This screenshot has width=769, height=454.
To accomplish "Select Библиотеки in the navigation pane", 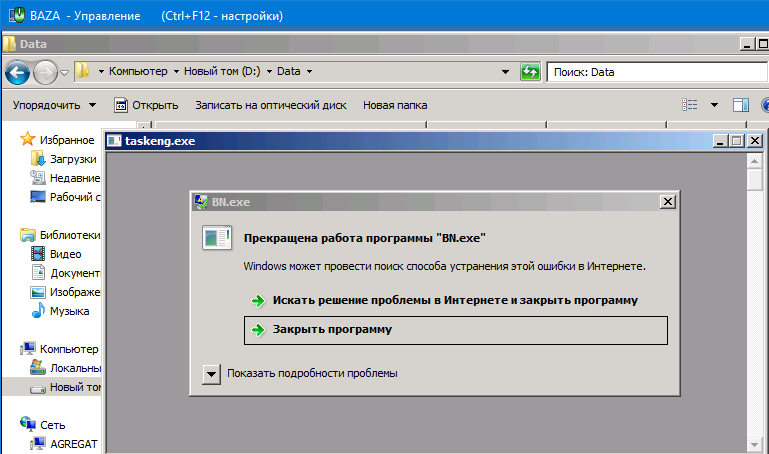I will click(x=70, y=235).
